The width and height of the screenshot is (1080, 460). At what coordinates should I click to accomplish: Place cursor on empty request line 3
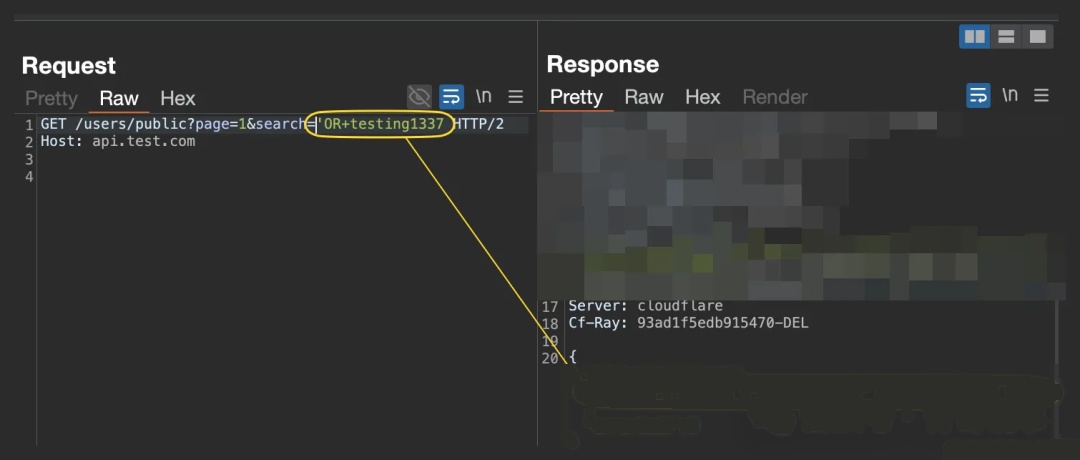[282, 160]
